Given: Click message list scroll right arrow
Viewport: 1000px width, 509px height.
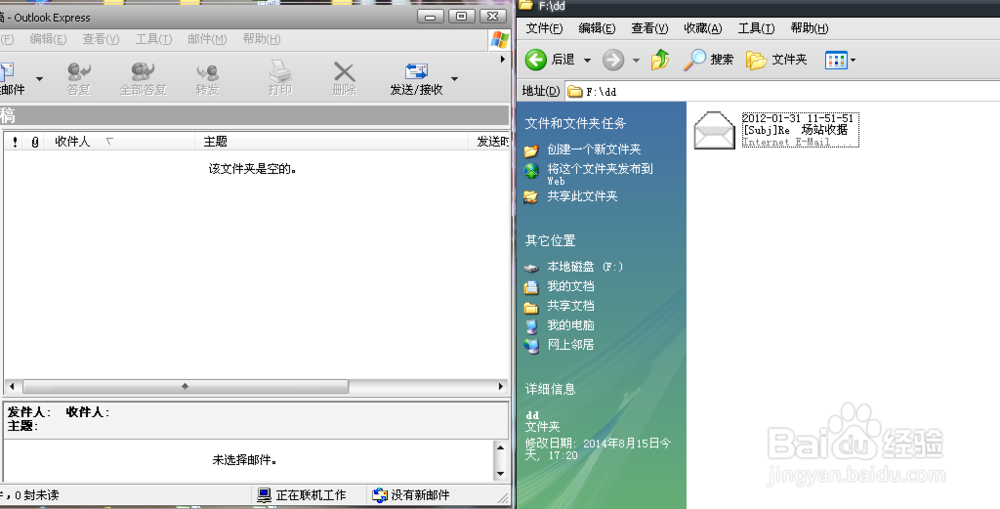Looking at the screenshot, I should pyautogui.click(x=501, y=387).
